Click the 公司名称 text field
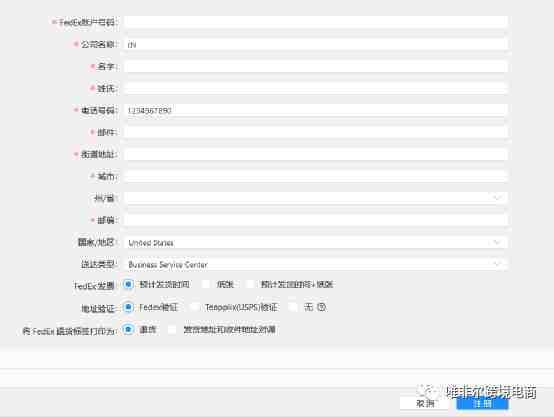The width and height of the screenshot is (554, 417). [316, 44]
